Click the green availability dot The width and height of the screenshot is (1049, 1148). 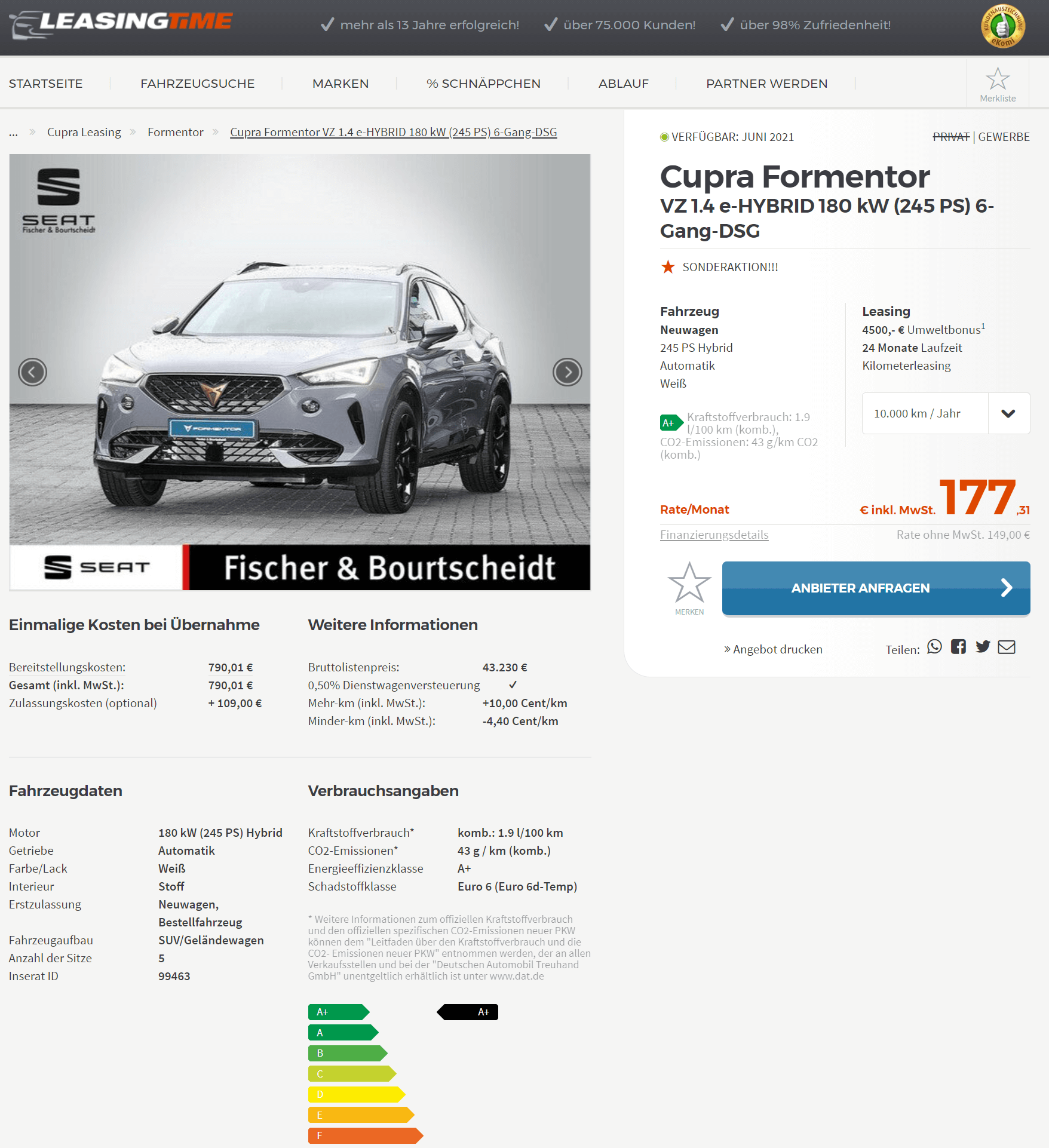[664, 137]
